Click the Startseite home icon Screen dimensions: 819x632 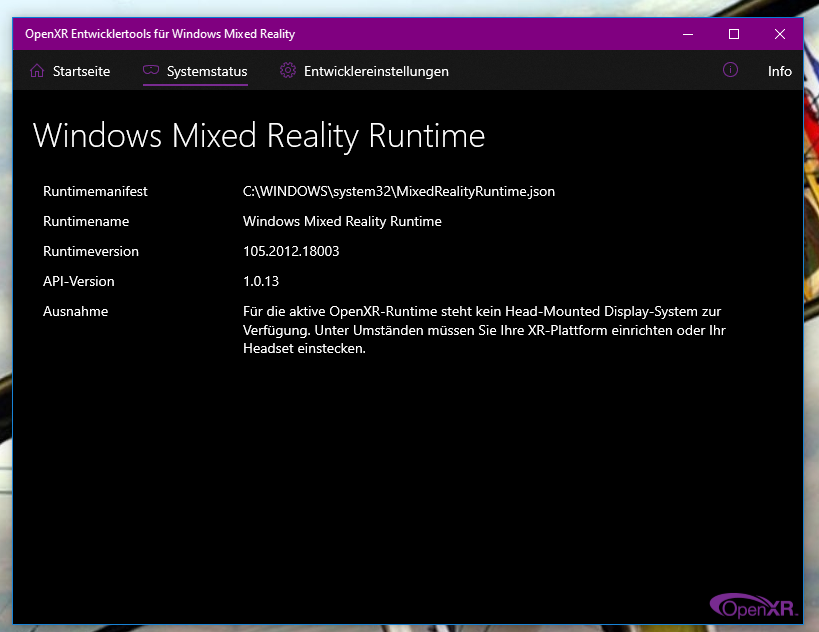click(37, 71)
